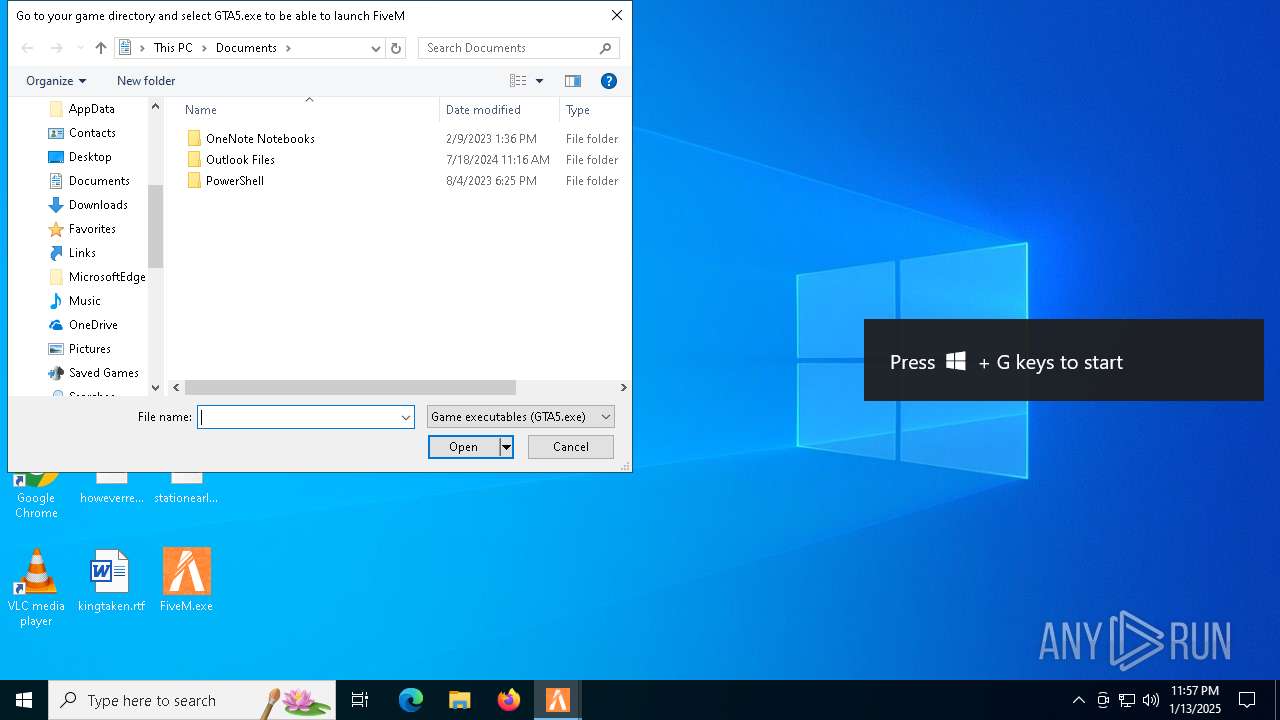Sort by the Name column header
Viewport: 1280px width, 720px height.
(201, 110)
